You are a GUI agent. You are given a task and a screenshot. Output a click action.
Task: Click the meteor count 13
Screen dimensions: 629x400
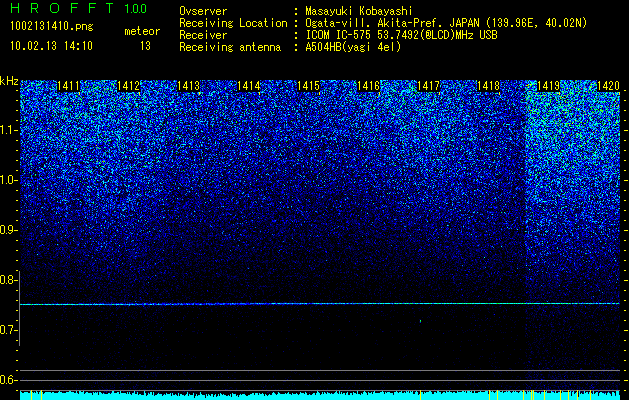pos(145,46)
